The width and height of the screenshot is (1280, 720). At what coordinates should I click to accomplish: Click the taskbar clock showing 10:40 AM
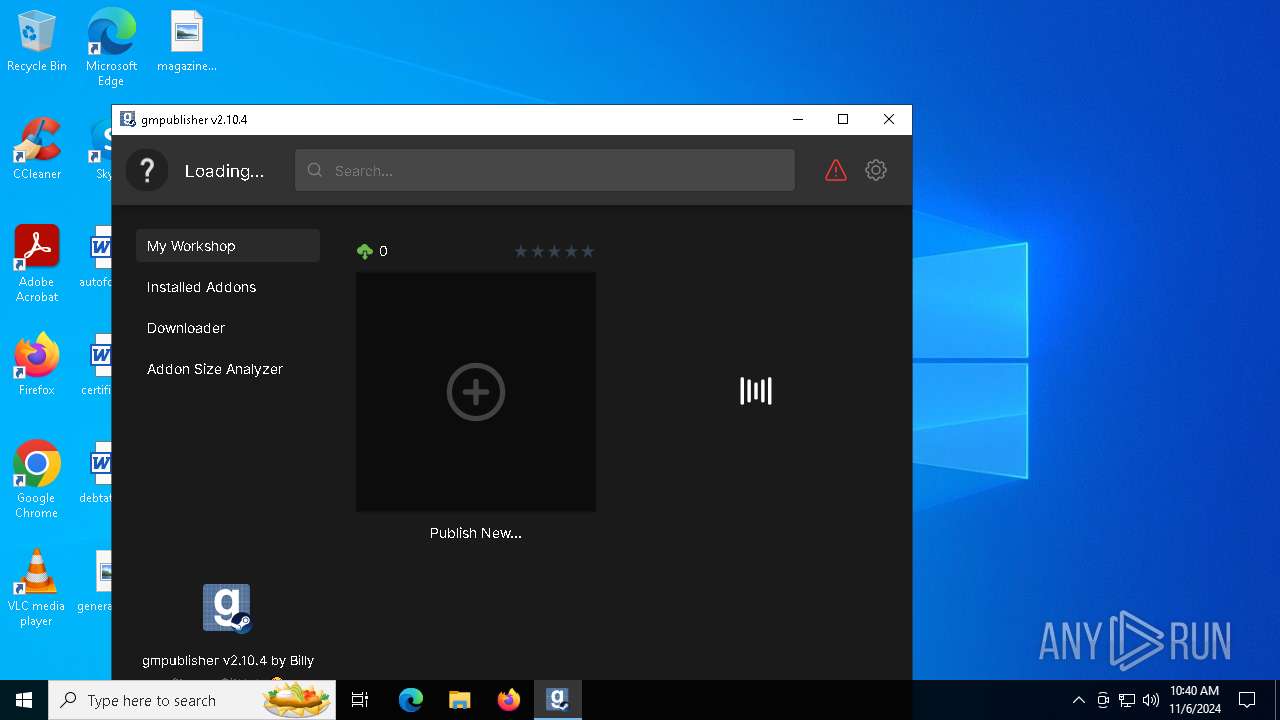[x=1195, y=700]
